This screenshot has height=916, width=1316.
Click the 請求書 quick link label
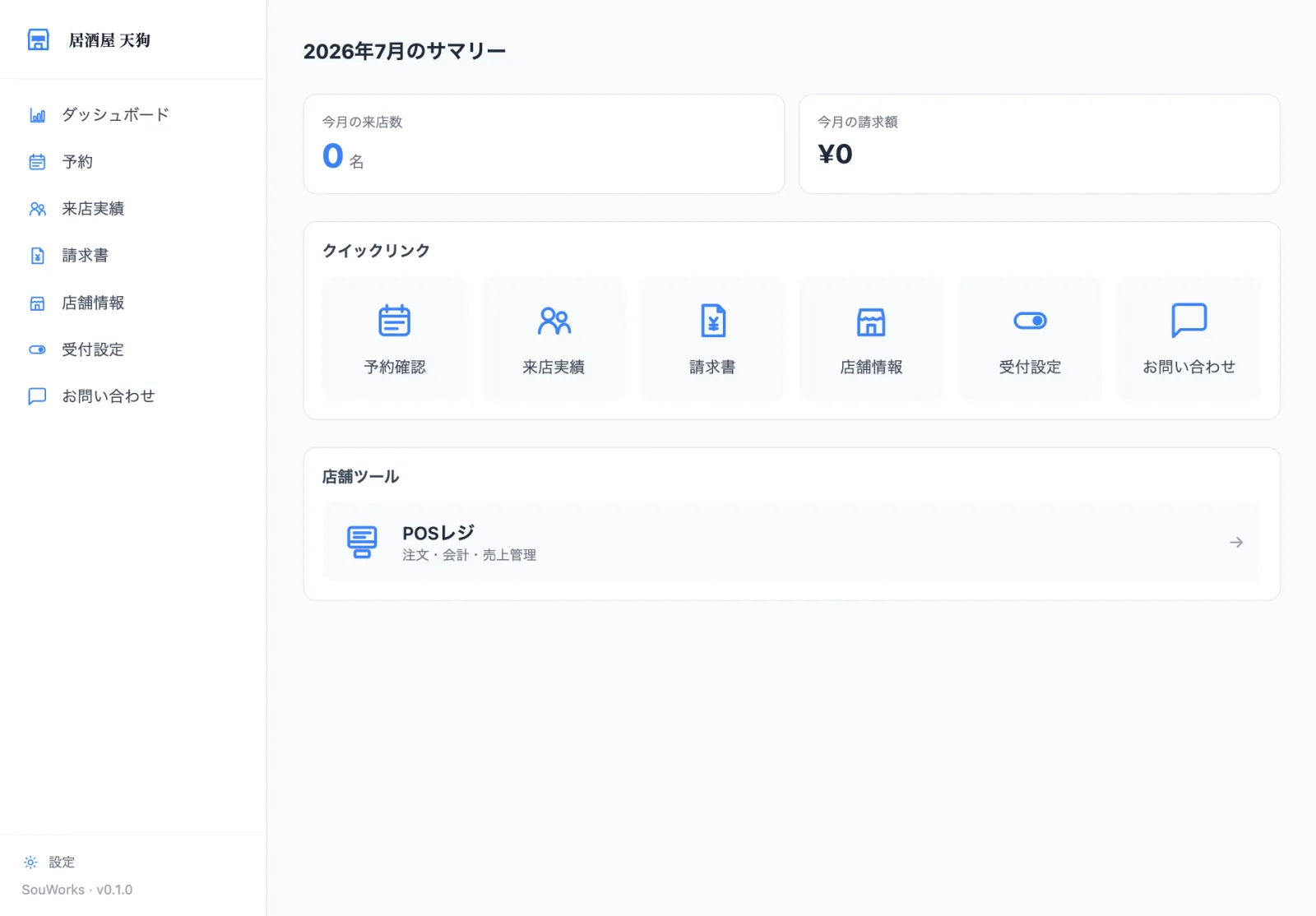point(712,367)
